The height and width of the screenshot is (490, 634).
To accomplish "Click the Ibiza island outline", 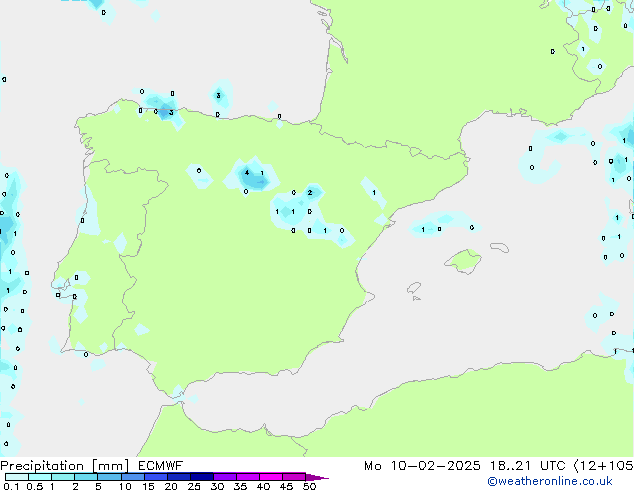I will click(414, 288).
